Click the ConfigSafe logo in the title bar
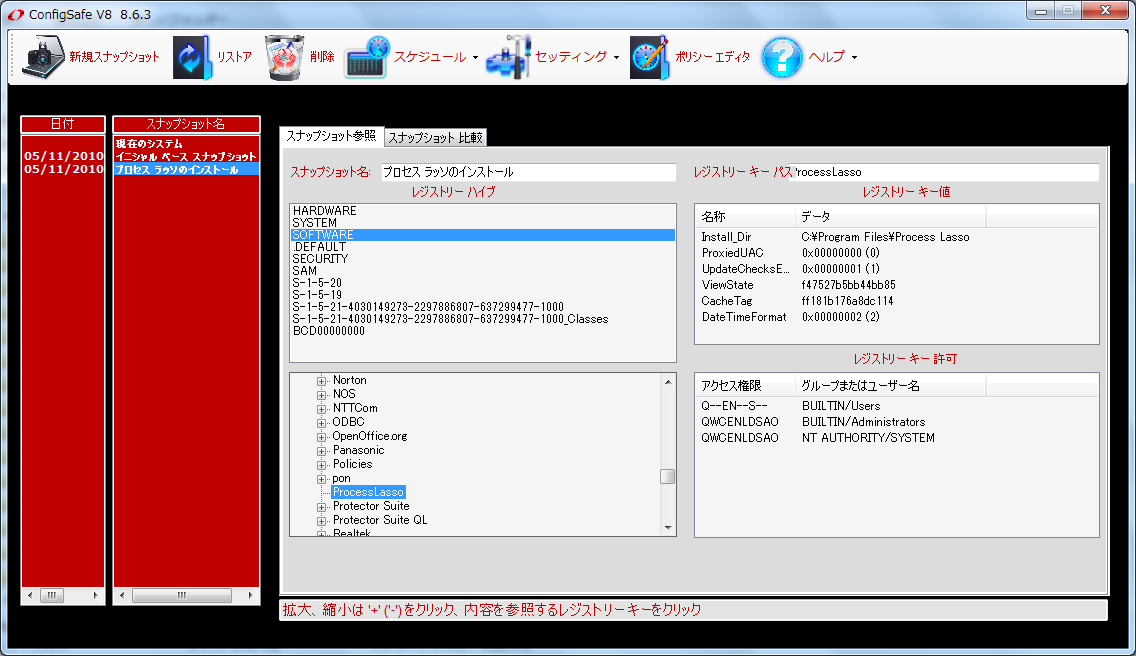This screenshot has width=1136, height=656. coord(14,12)
